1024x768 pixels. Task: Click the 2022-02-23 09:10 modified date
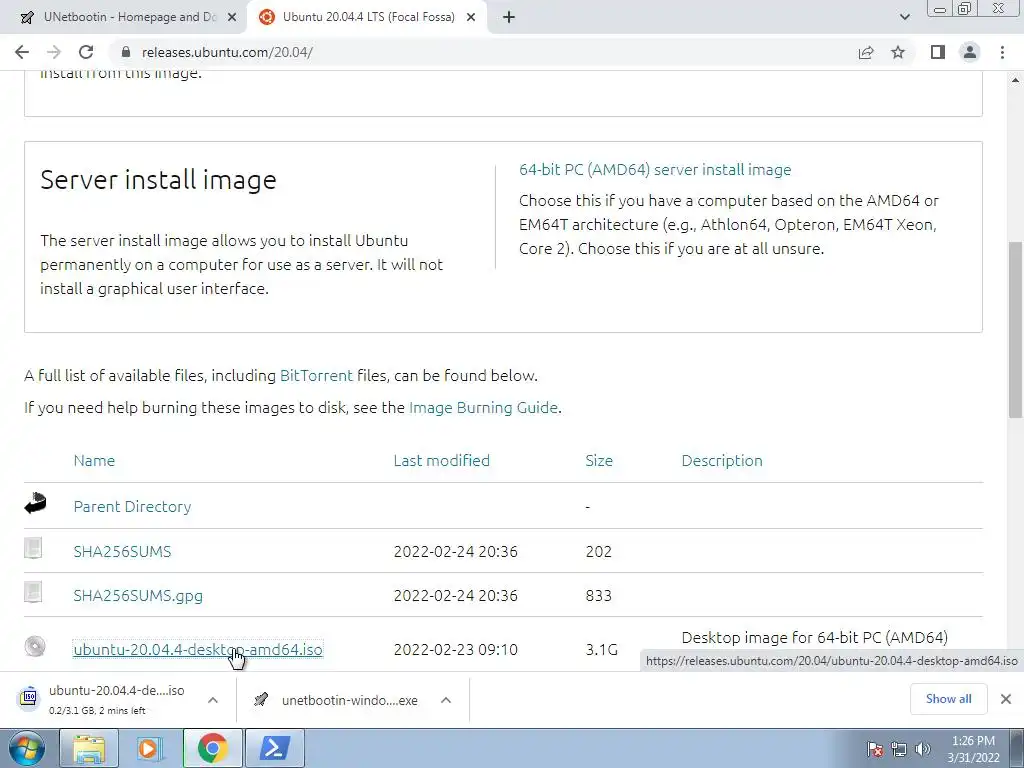click(x=456, y=650)
